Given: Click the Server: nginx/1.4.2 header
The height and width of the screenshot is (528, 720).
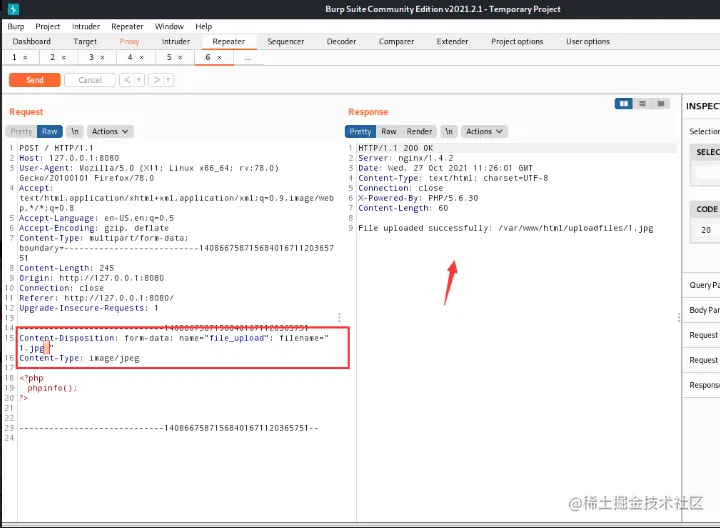Looking at the screenshot, I should click(x=405, y=158).
